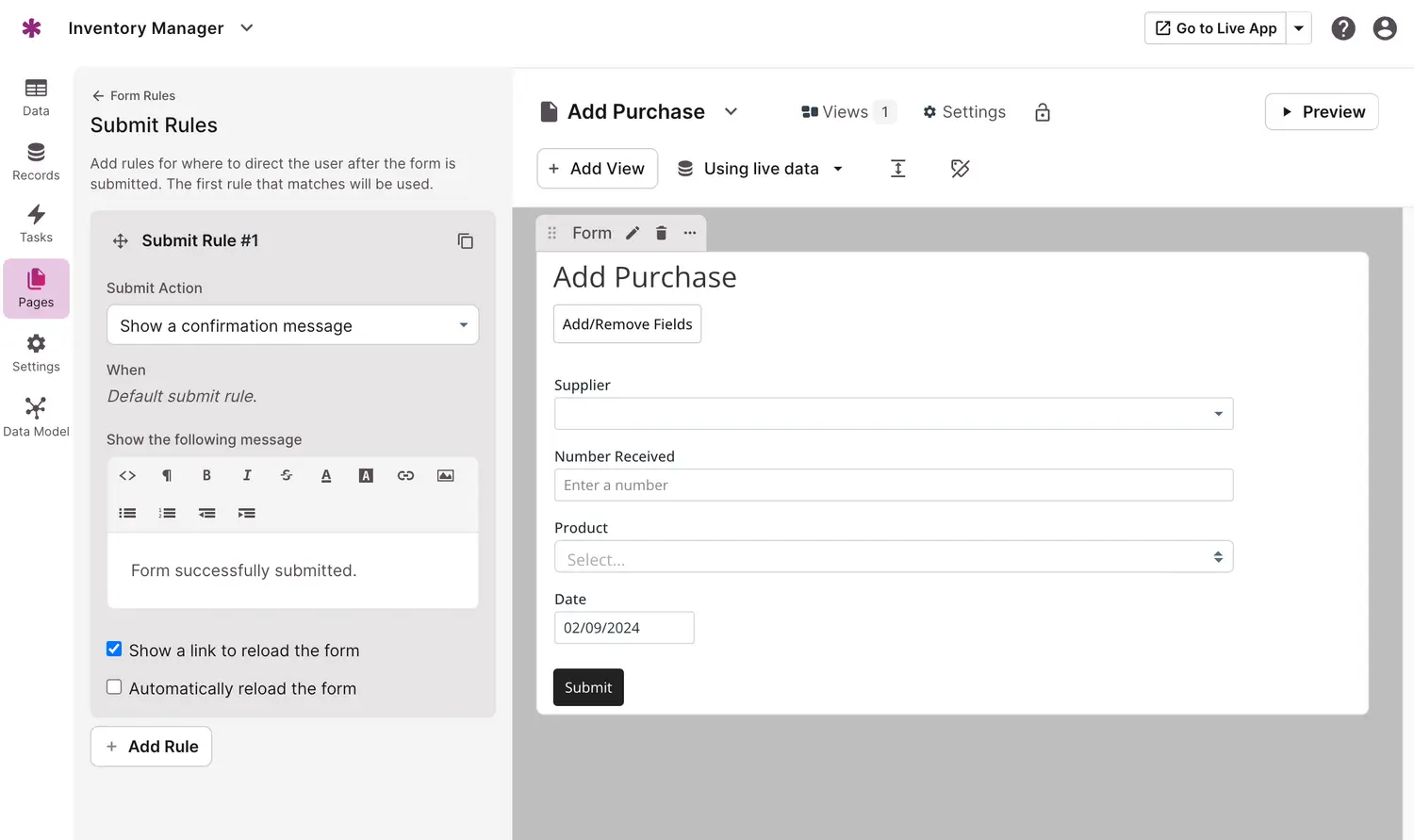Viewport: 1414px width, 840px height.
Task: Click the duplicate Submit Rule #1 icon
Action: tap(465, 241)
